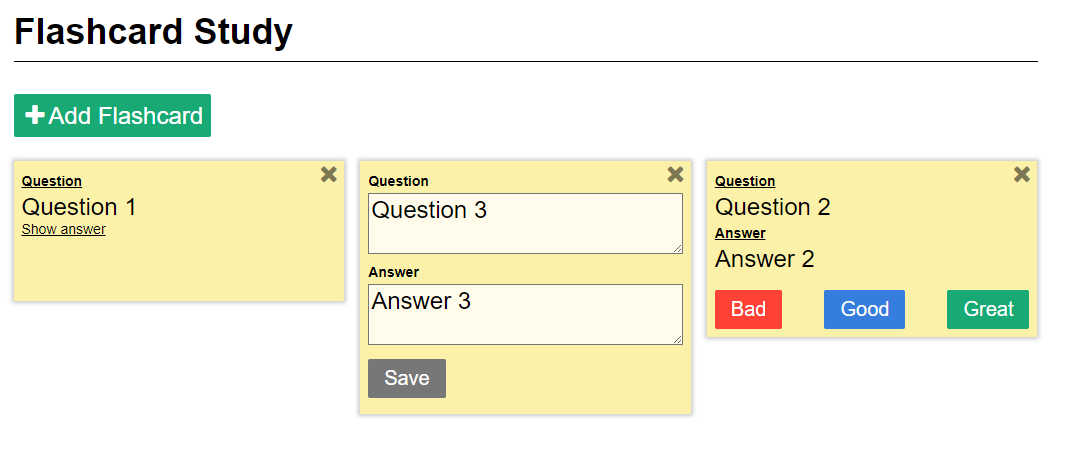Rate Question 2 as Bad
Viewport: 1075px width, 474px height.
748,309
